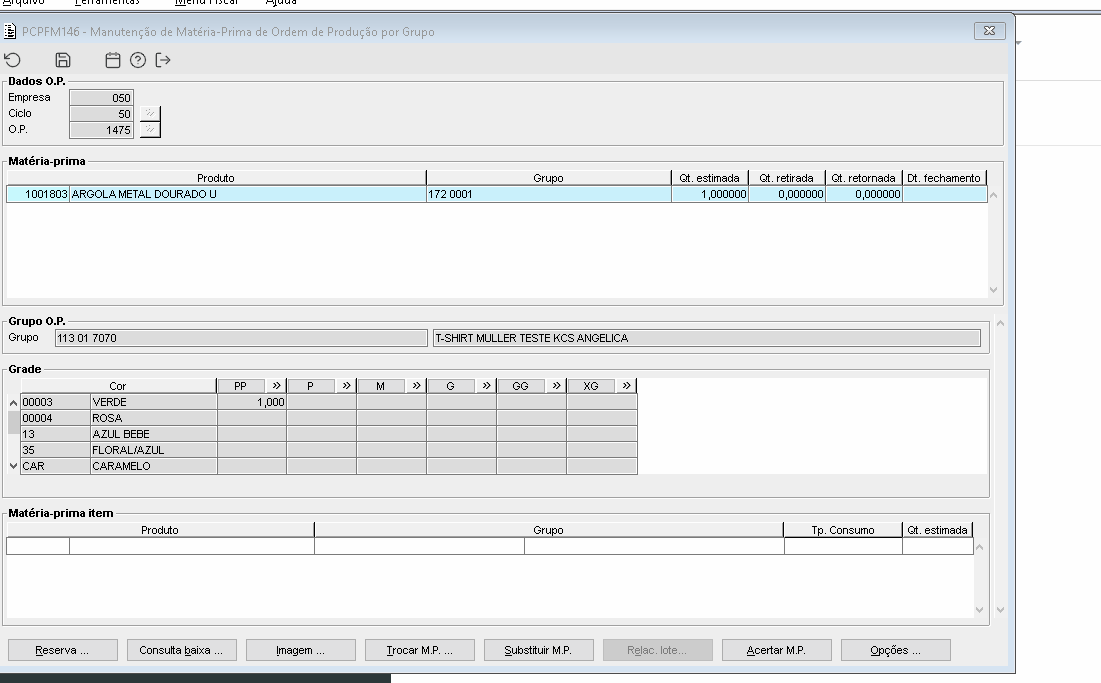Expand the XG size column arrow

(x=626, y=385)
